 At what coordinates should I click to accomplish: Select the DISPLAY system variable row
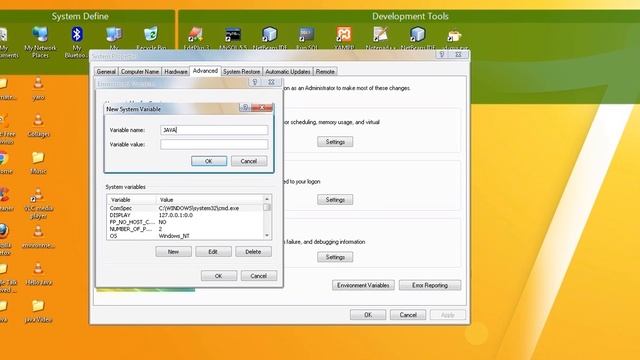coord(186,215)
